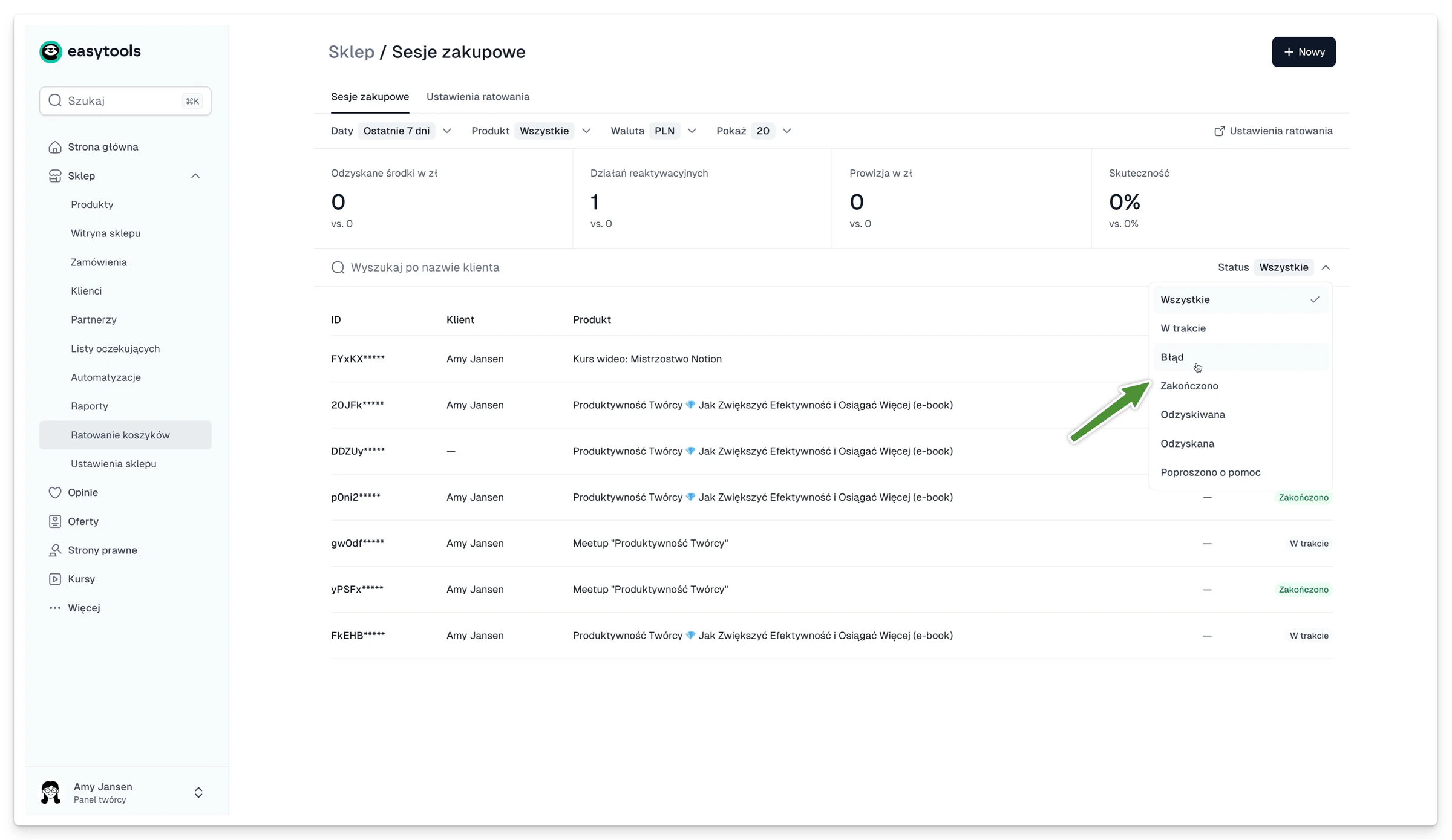Open Strona główna via home icon
The height and width of the screenshot is (840, 1452).
55,147
